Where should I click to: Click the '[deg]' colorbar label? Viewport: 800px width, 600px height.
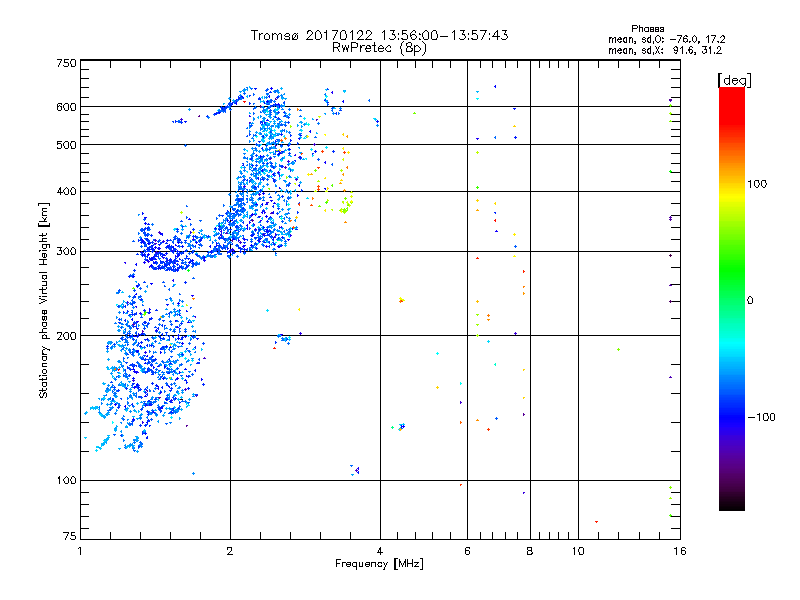pos(734,81)
